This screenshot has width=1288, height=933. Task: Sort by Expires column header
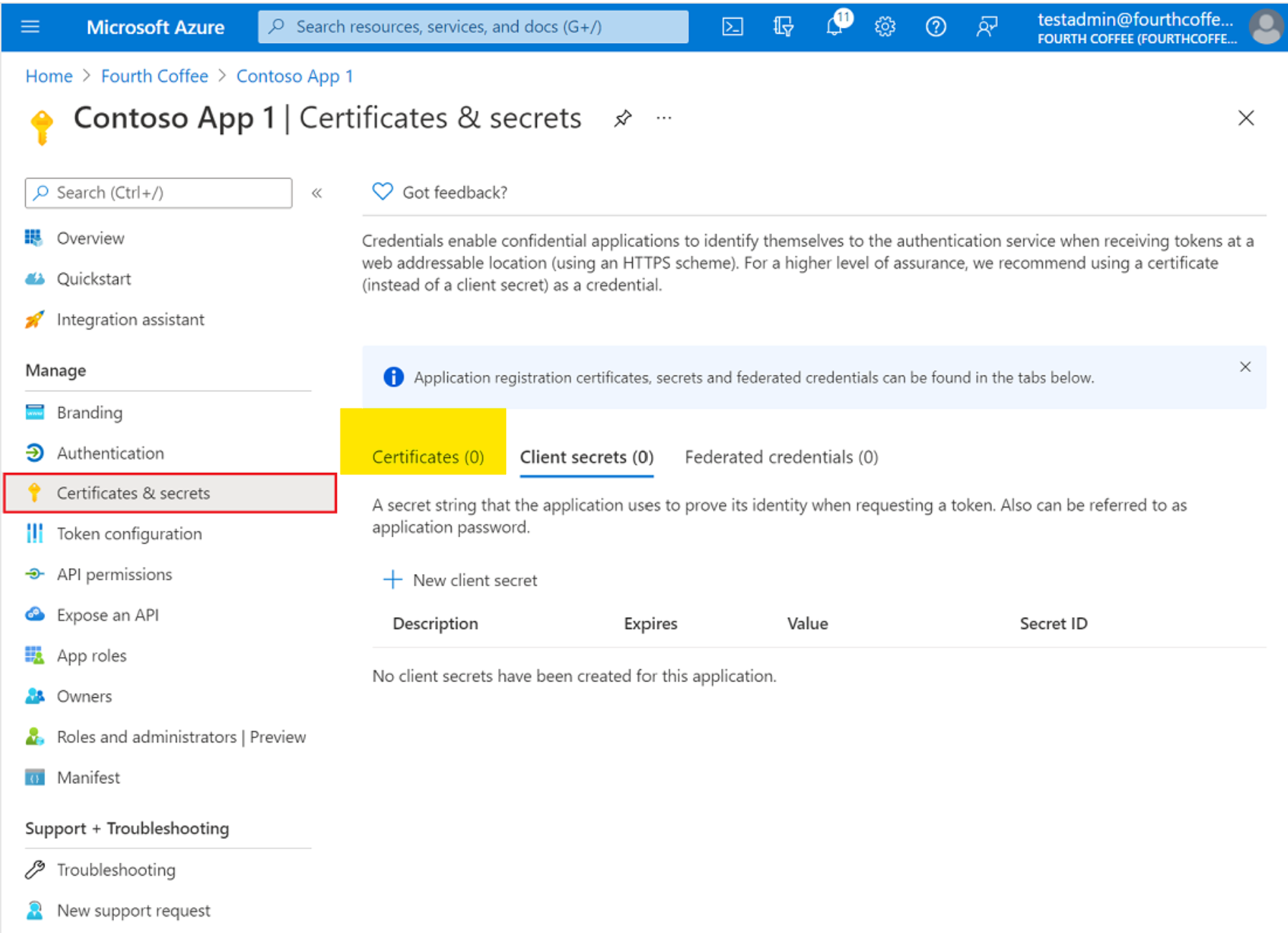click(650, 623)
